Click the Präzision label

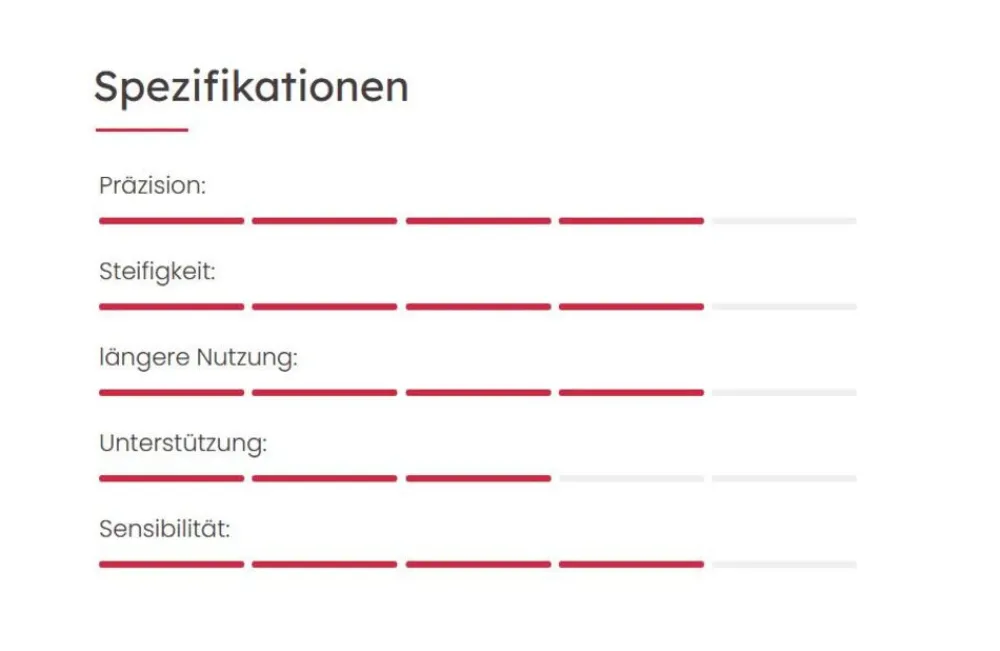(152, 186)
